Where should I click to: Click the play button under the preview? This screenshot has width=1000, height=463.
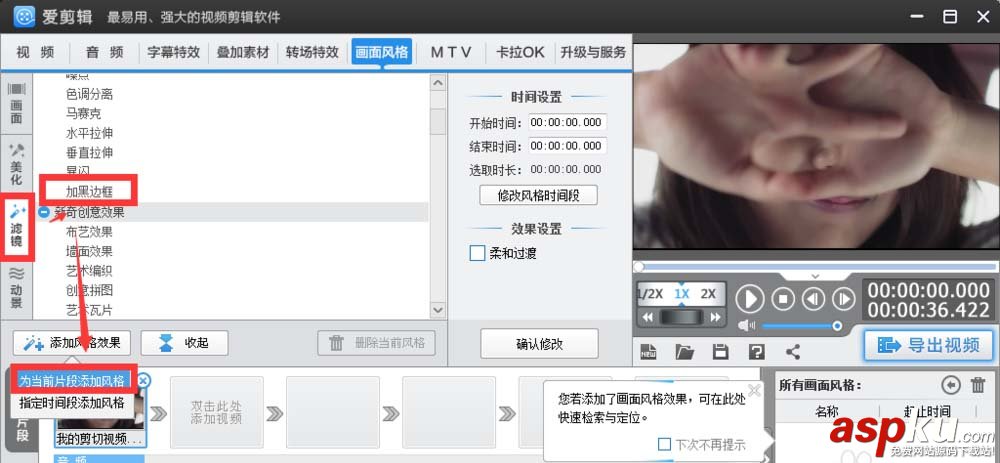point(750,298)
